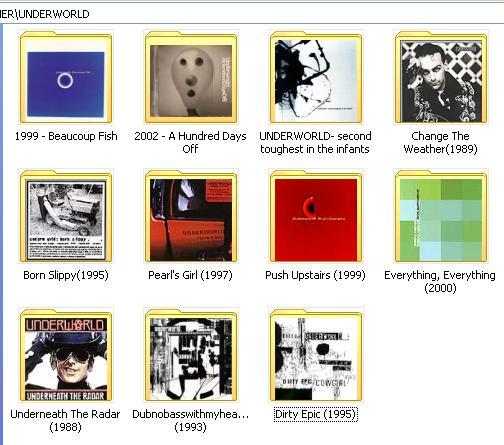Click the "Born Slippy(1995)" folder name

pyautogui.click(x=66, y=275)
